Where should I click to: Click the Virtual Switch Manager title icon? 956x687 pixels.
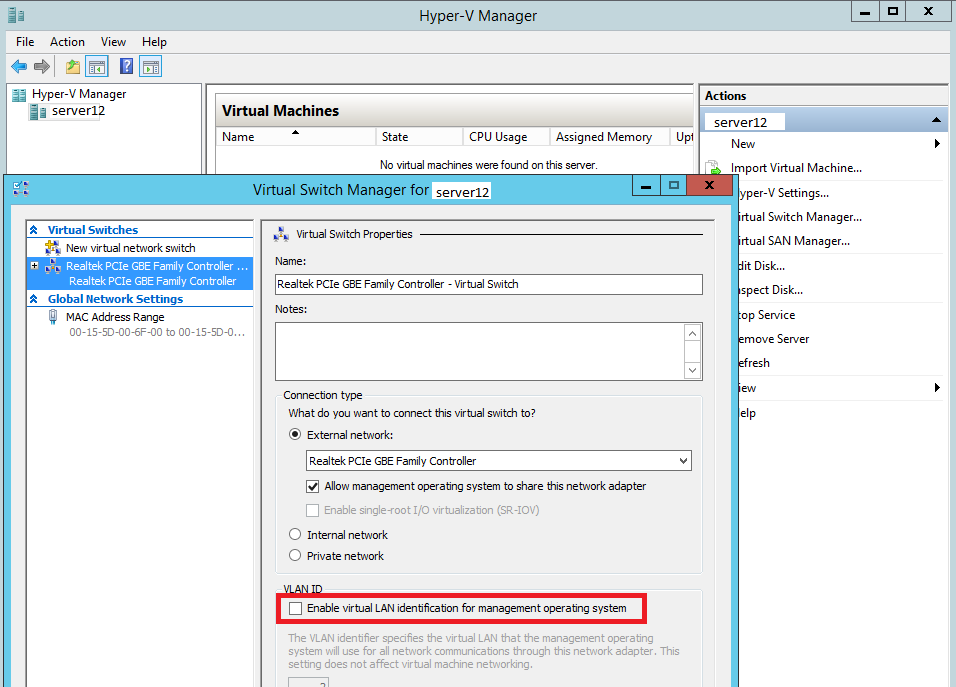click(x=21, y=189)
